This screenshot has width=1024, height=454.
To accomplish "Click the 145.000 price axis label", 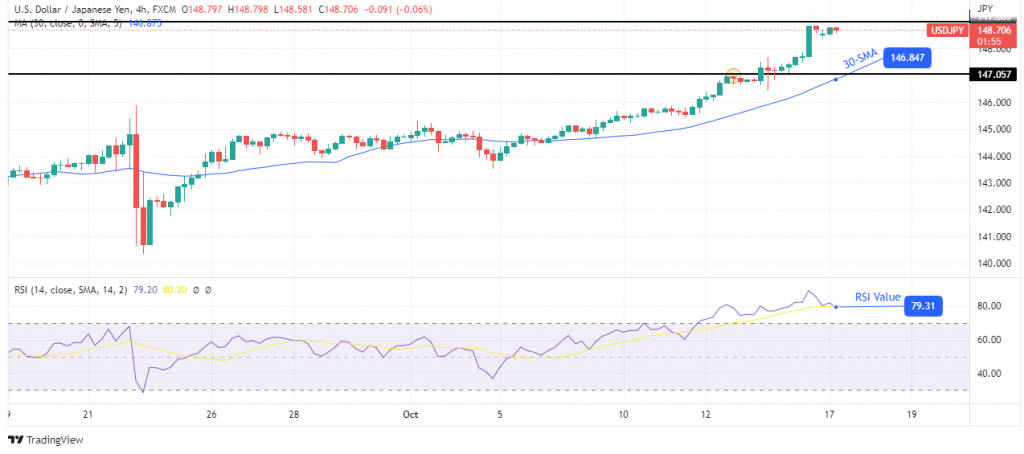I will [x=993, y=129].
